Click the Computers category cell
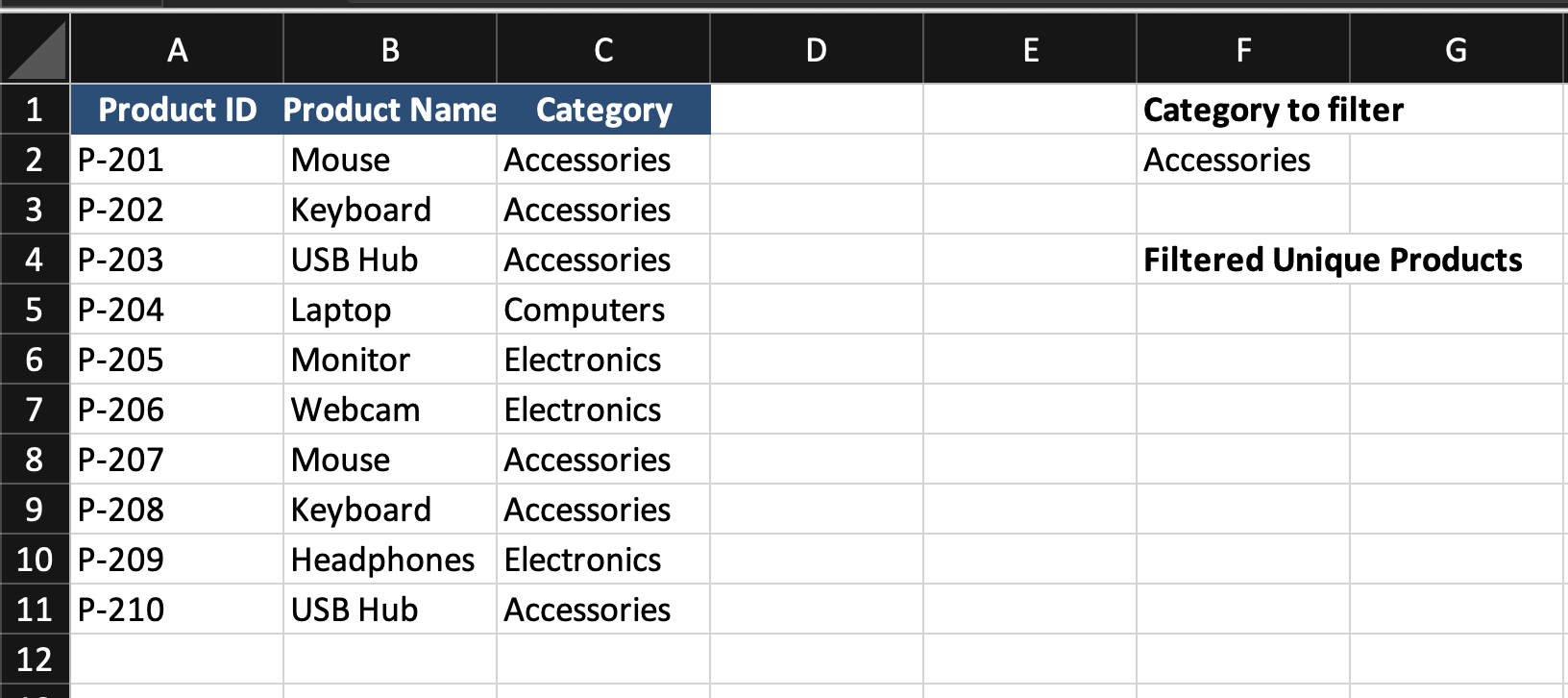The width and height of the screenshot is (1568, 698). 603,310
